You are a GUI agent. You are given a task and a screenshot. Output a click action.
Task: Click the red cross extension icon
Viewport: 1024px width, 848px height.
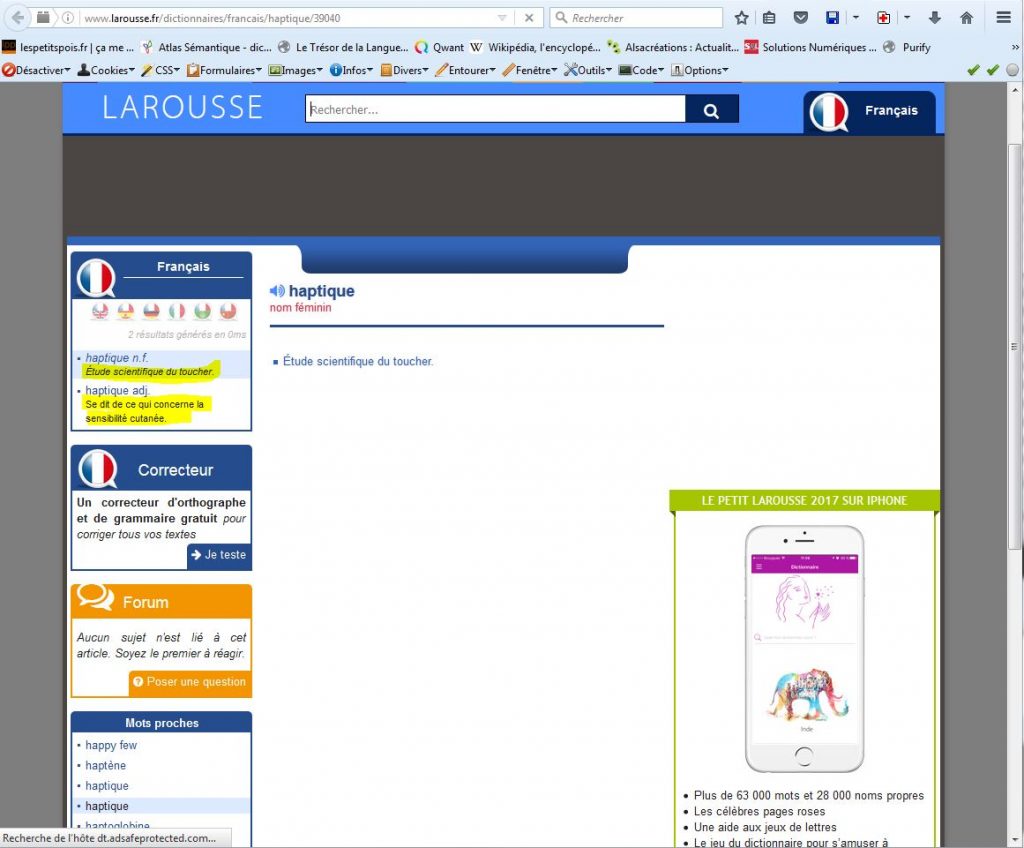tap(883, 18)
